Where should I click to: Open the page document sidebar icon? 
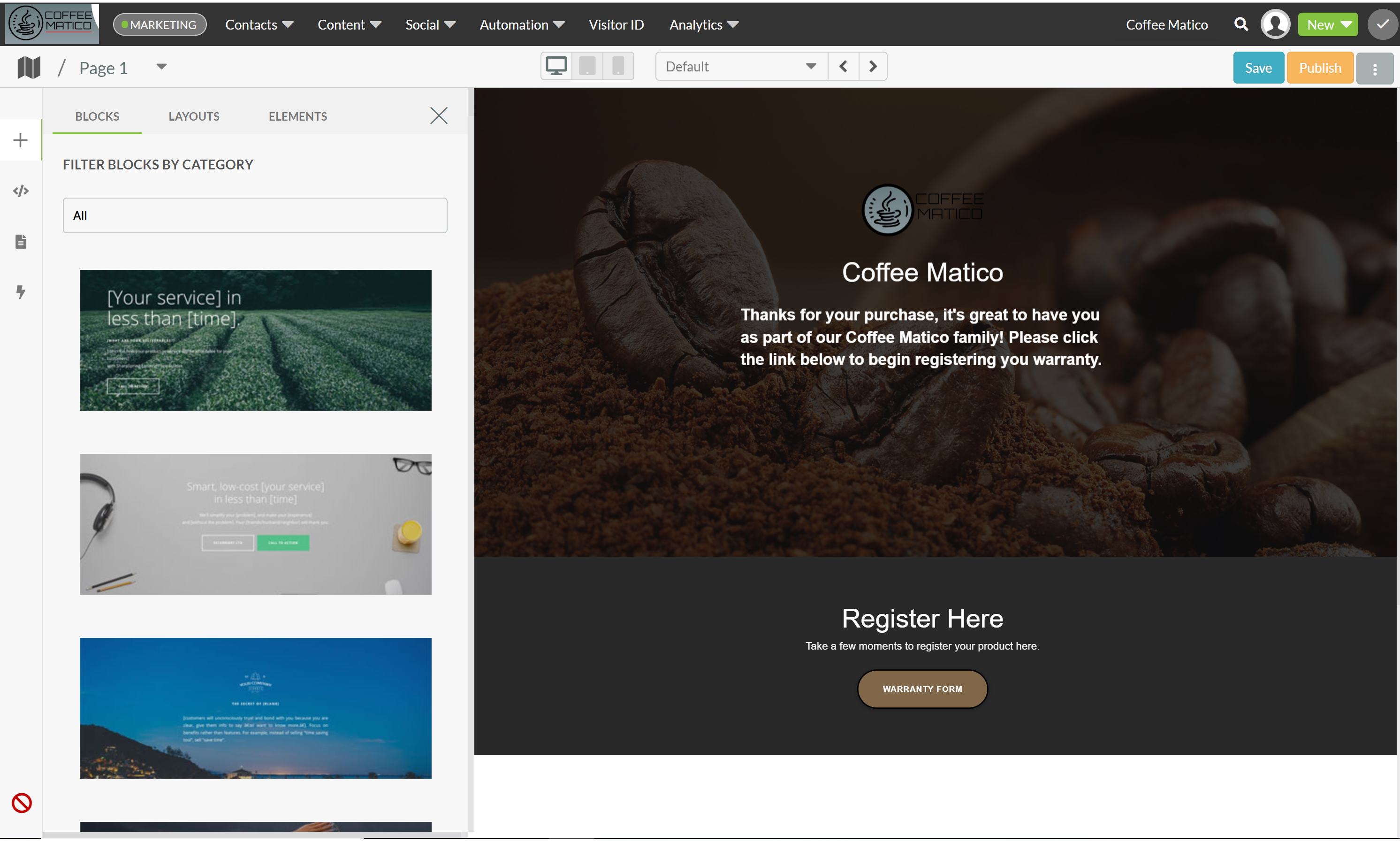pyautogui.click(x=21, y=241)
